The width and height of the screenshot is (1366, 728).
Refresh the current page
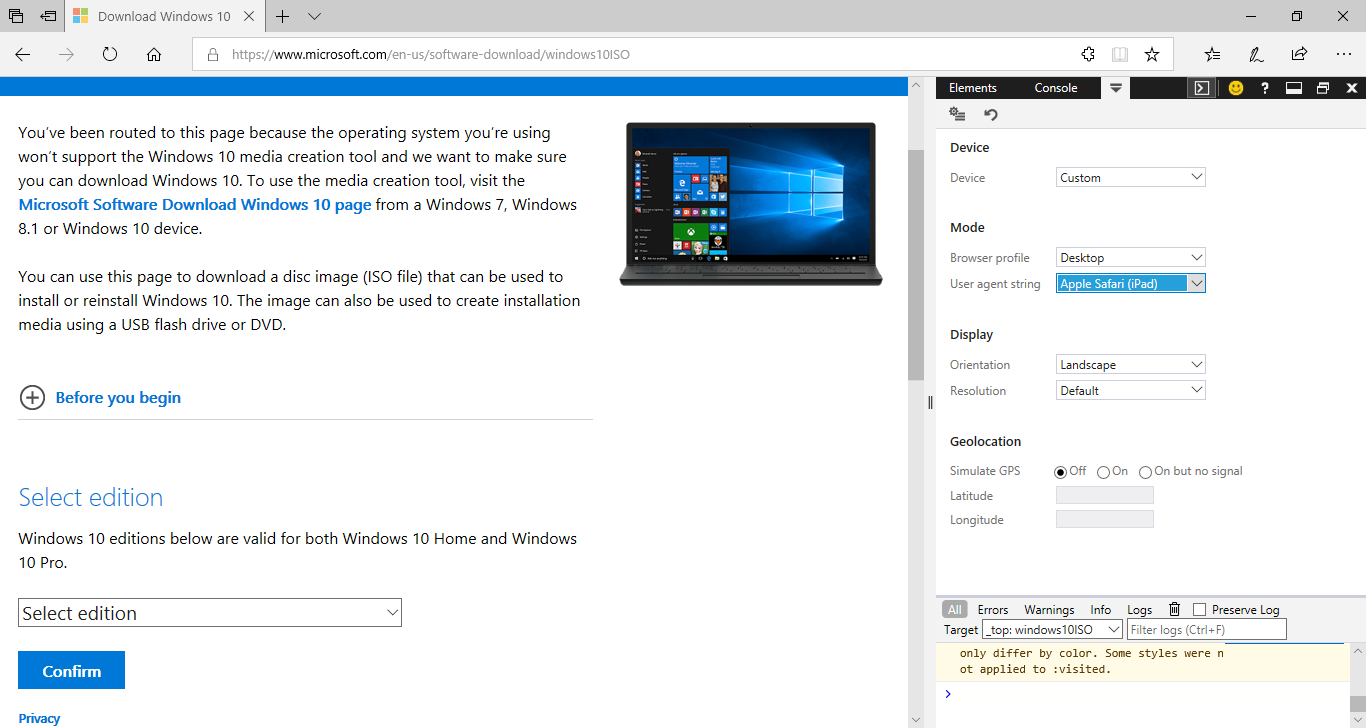pyautogui.click(x=110, y=55)
